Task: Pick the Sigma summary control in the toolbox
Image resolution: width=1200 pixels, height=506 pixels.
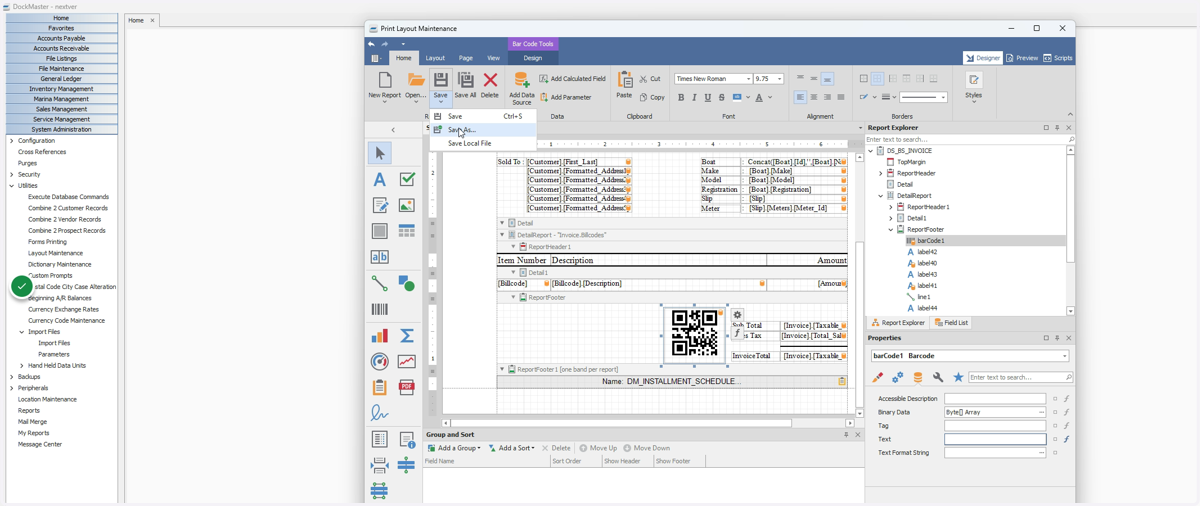Action: point(407,336)
